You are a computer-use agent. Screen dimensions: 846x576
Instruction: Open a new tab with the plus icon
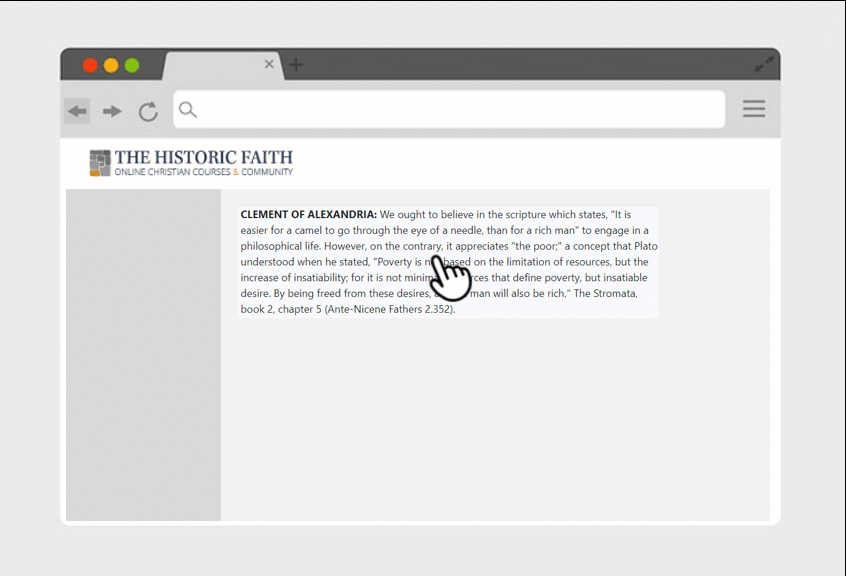click(x=296, y=65)
